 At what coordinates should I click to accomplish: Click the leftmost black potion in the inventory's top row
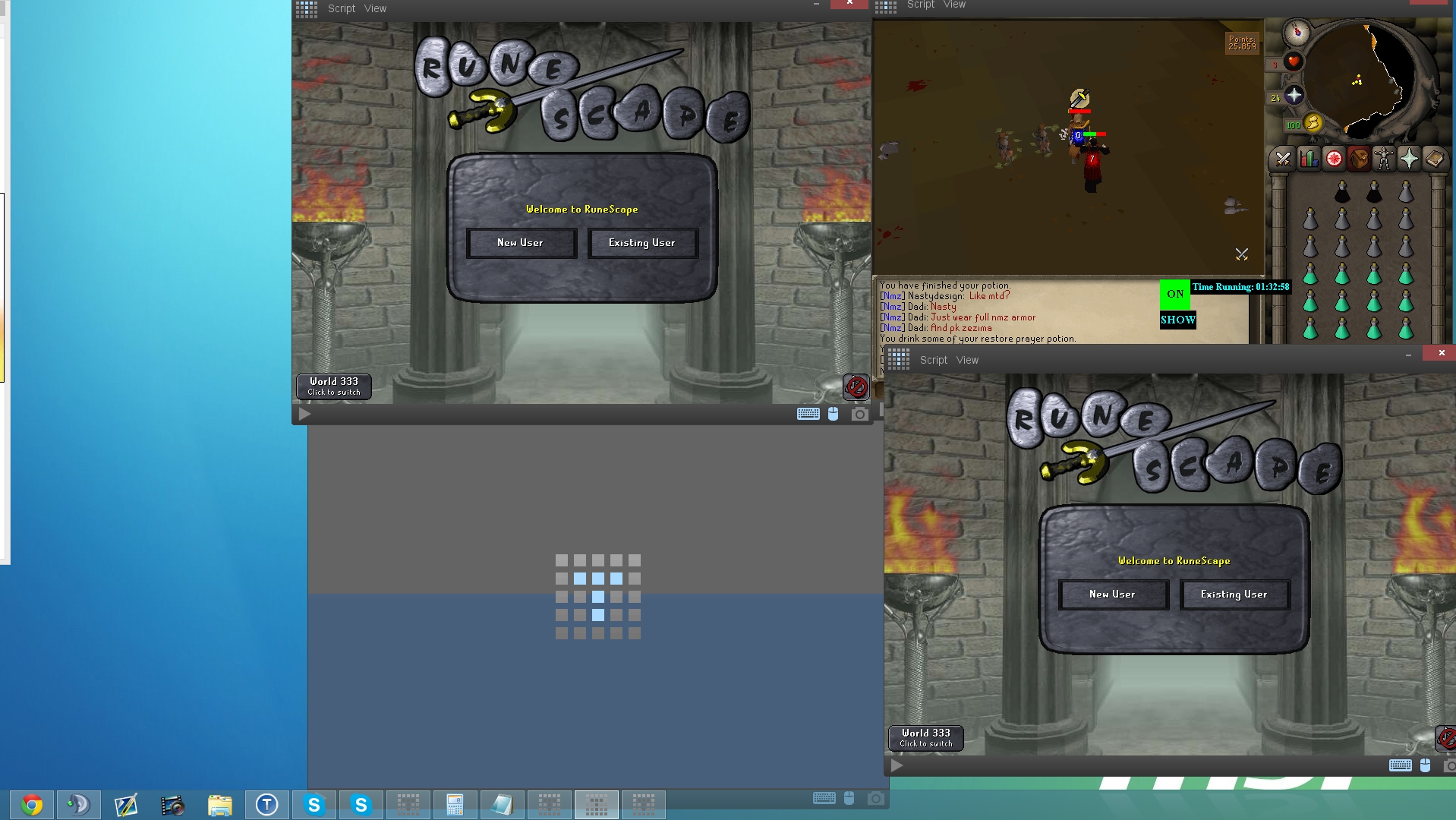pyautogui.click(x=1342, y=191)
